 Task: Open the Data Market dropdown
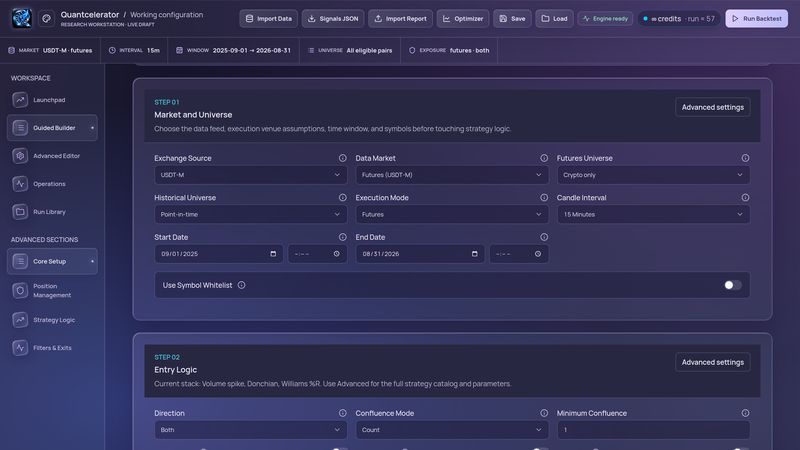452,175
